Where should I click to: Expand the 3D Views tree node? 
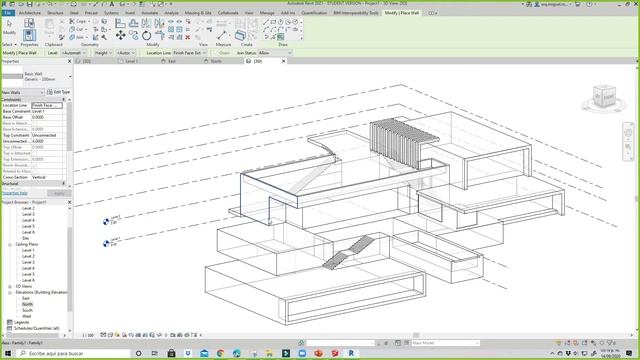pos(10,287)
